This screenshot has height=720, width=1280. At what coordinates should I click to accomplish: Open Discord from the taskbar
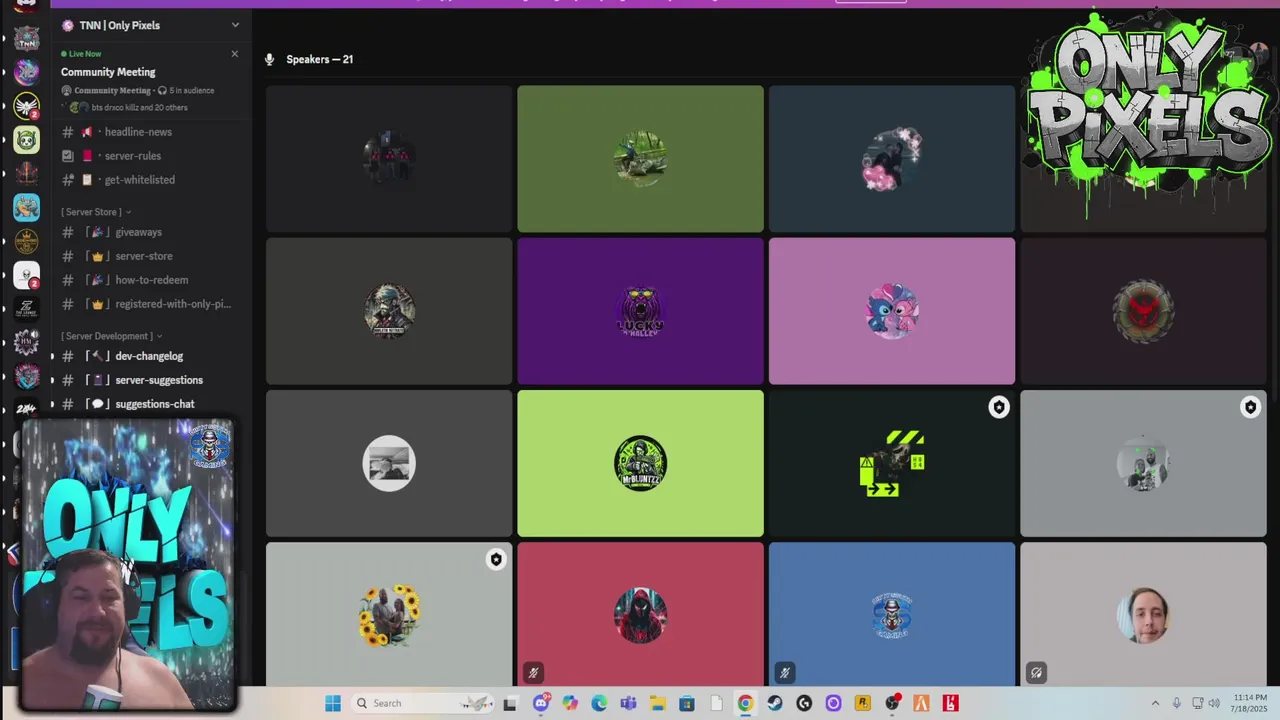(x=541, y=703)
